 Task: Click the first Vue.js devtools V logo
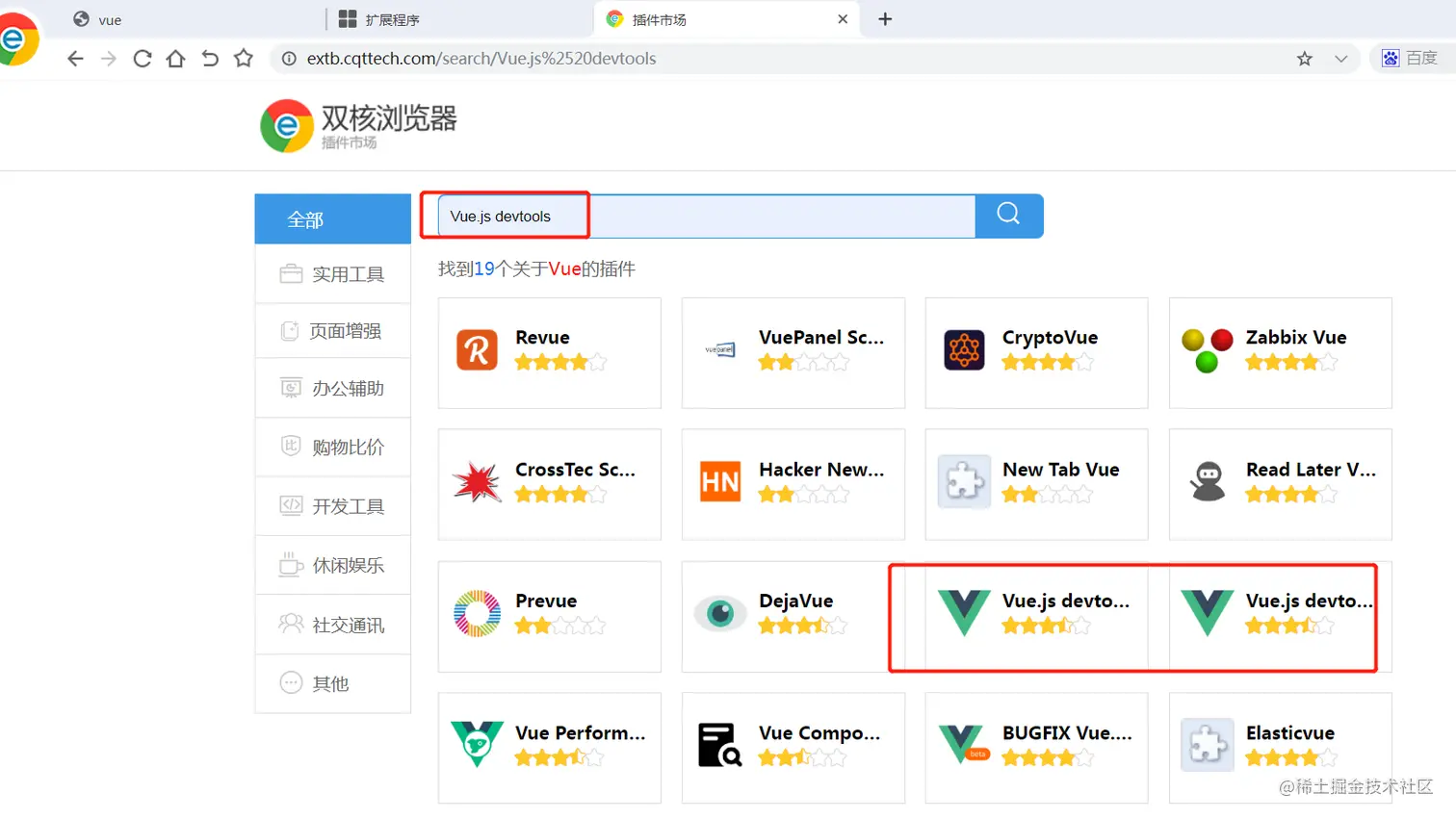coord(964,613)
